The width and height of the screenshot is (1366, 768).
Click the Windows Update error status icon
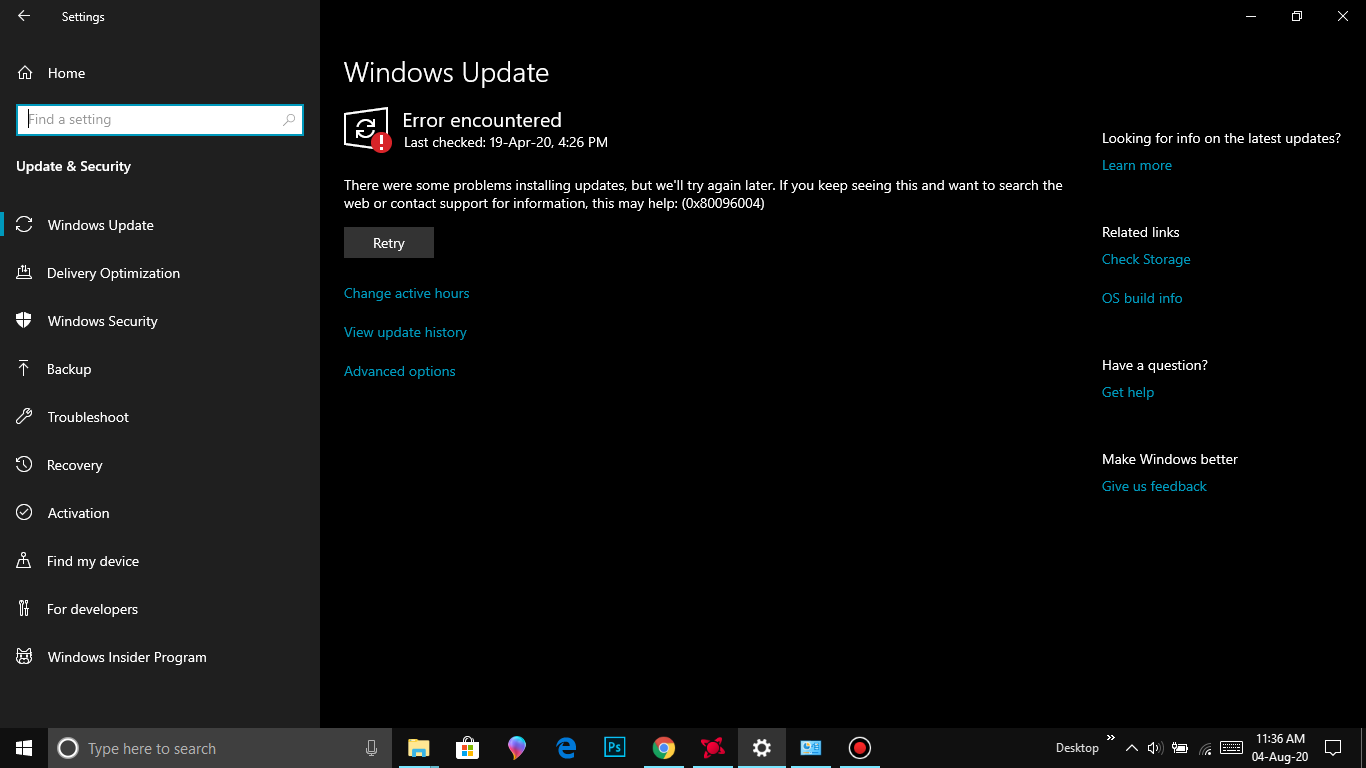[367, 129]
